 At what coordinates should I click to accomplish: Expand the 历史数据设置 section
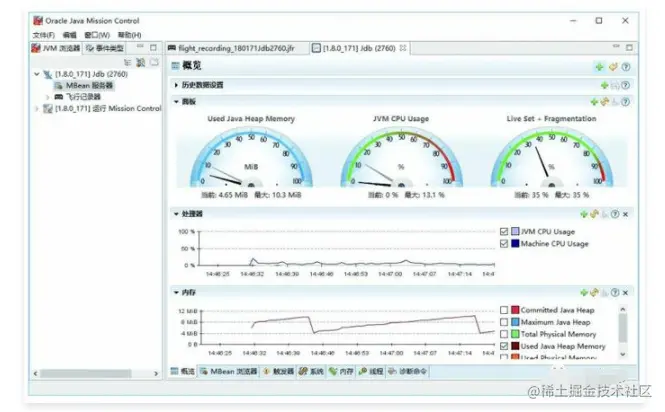point(176,85)
